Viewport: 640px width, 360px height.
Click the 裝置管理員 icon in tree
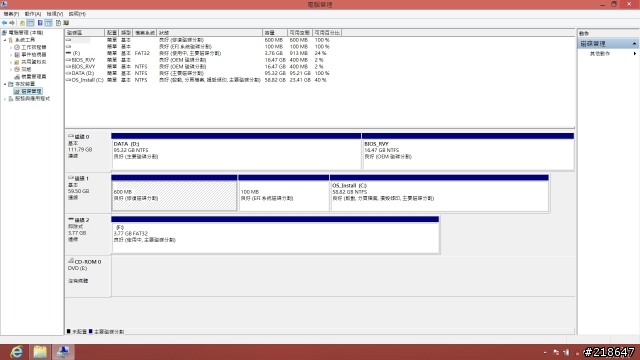(x=17, y=77)
